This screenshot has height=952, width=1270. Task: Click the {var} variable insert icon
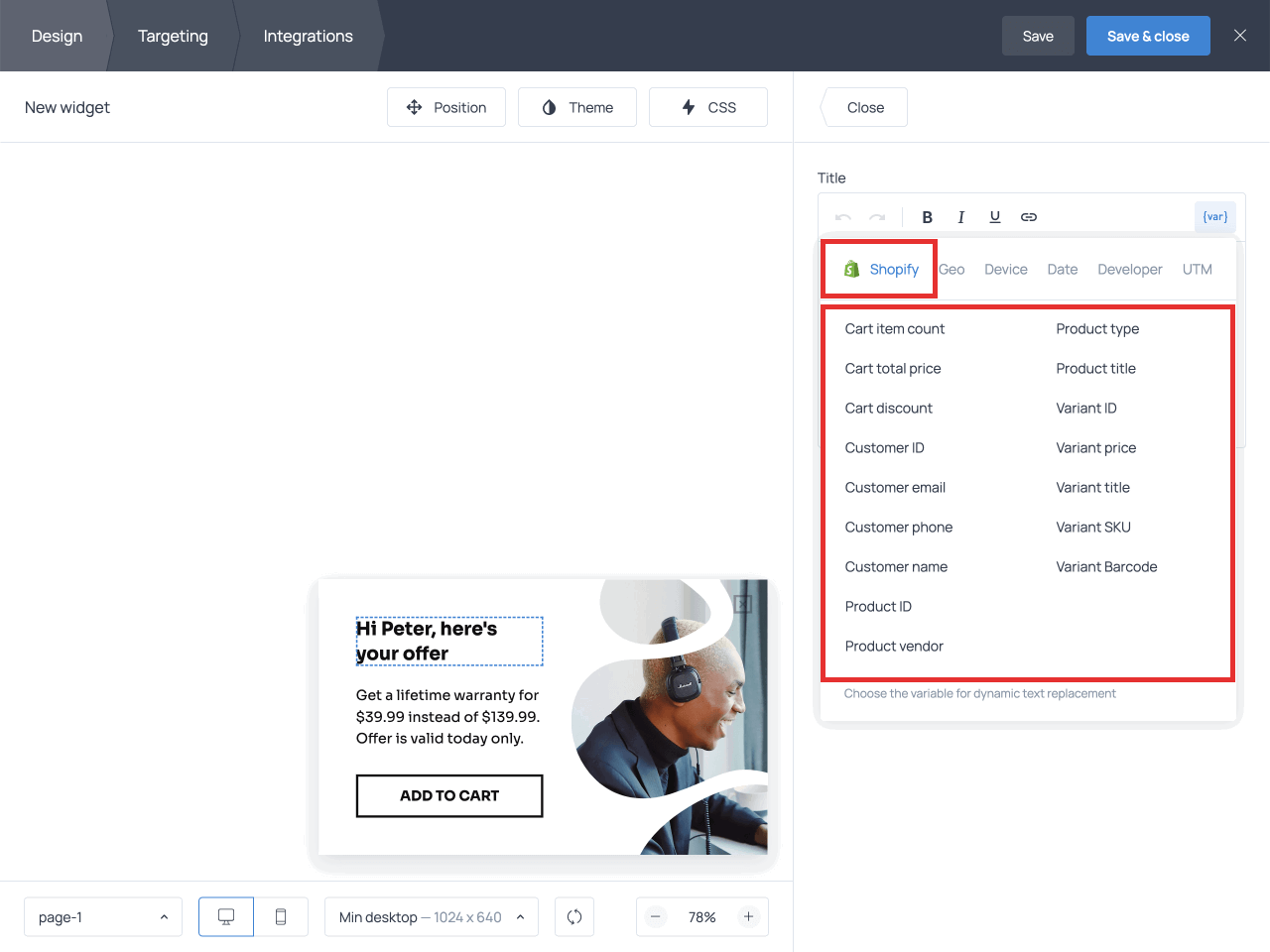click(1214, 217)
